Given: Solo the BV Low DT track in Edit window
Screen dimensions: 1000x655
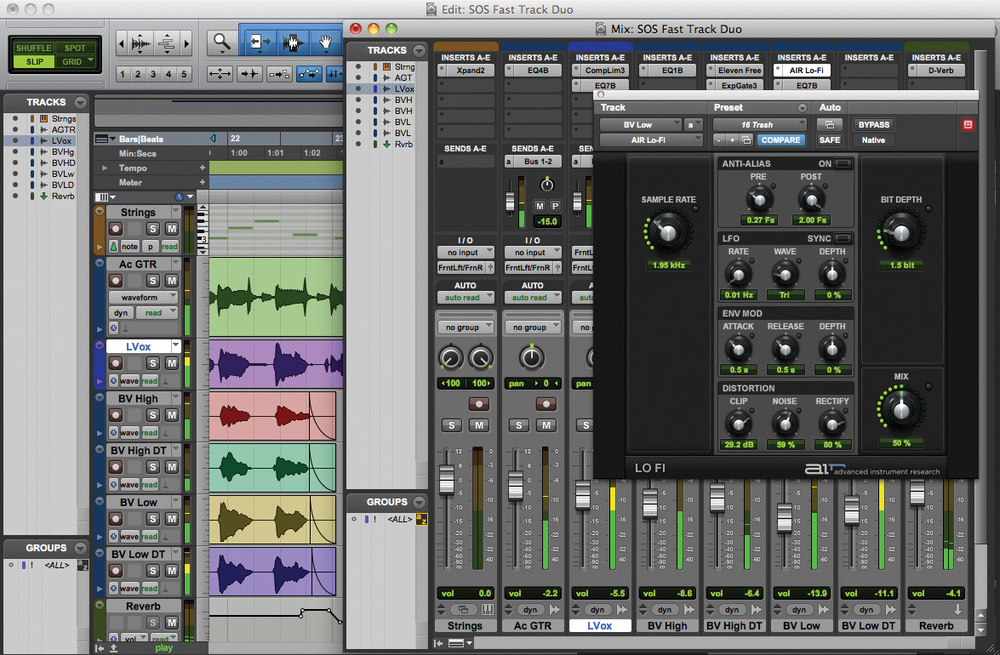Looking at the screenshot, I should click(x=152, y=571).
